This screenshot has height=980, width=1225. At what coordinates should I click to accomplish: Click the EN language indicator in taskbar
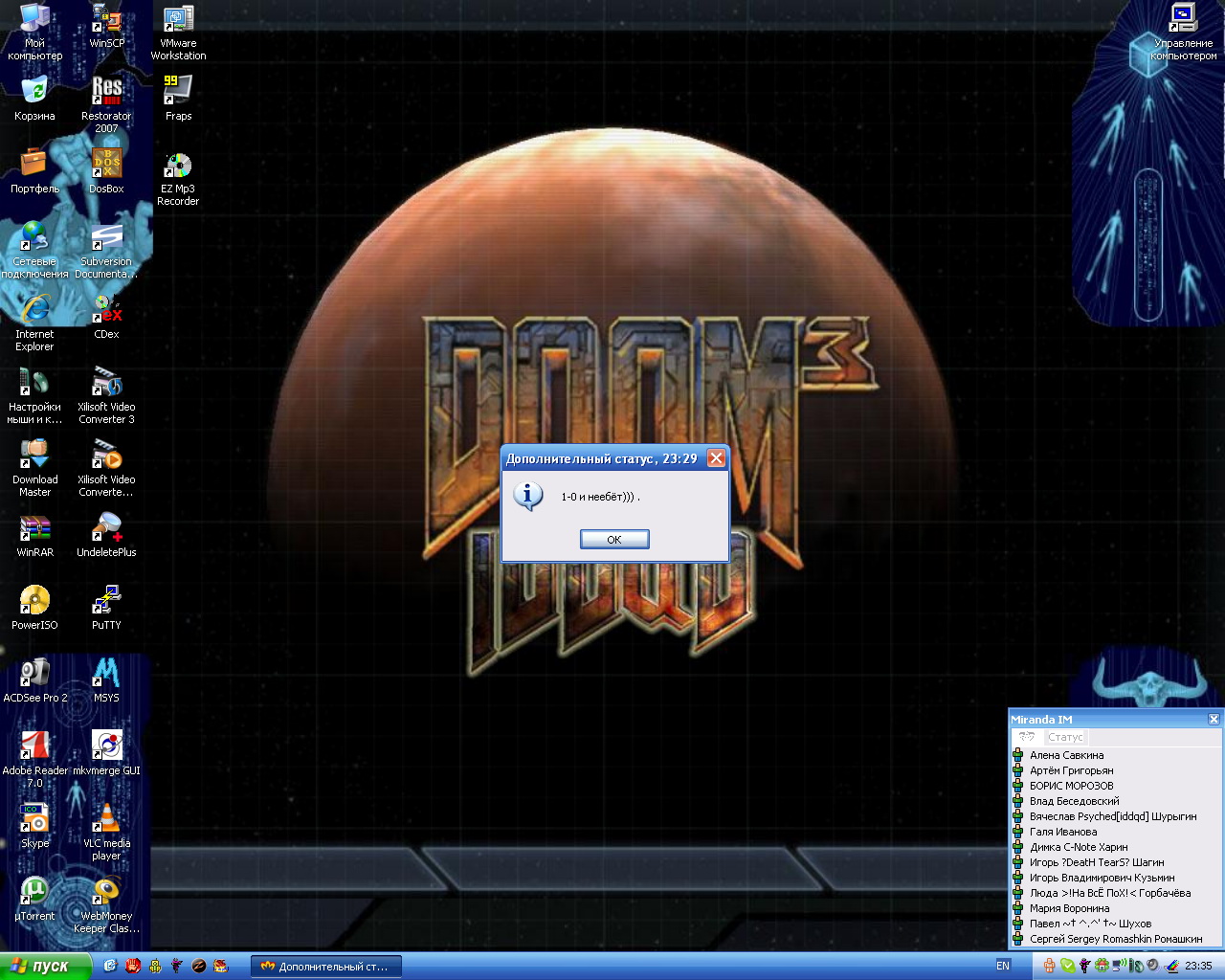tap(1003, 966)
